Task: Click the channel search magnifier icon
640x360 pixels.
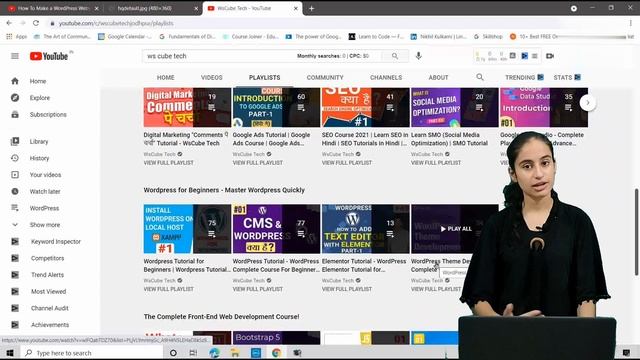Action: tap(480, 77)
